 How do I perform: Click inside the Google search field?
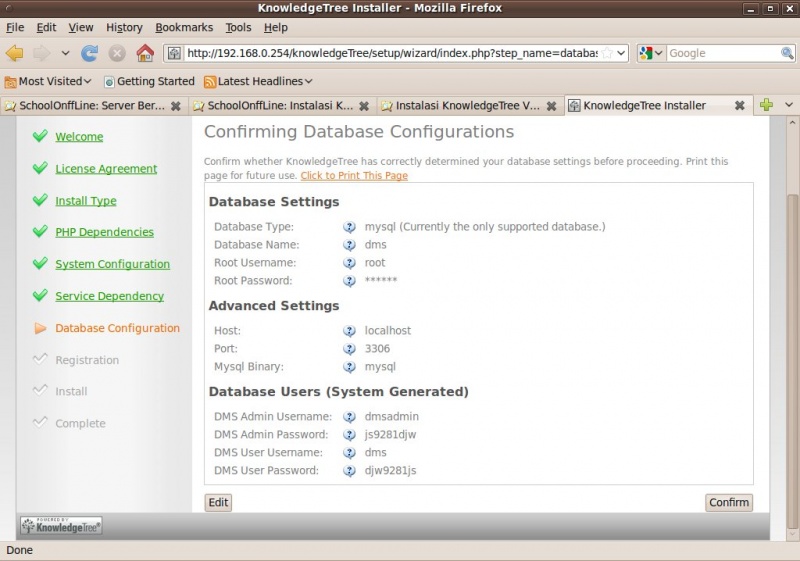pyautogui.click(x=723, y=53)
